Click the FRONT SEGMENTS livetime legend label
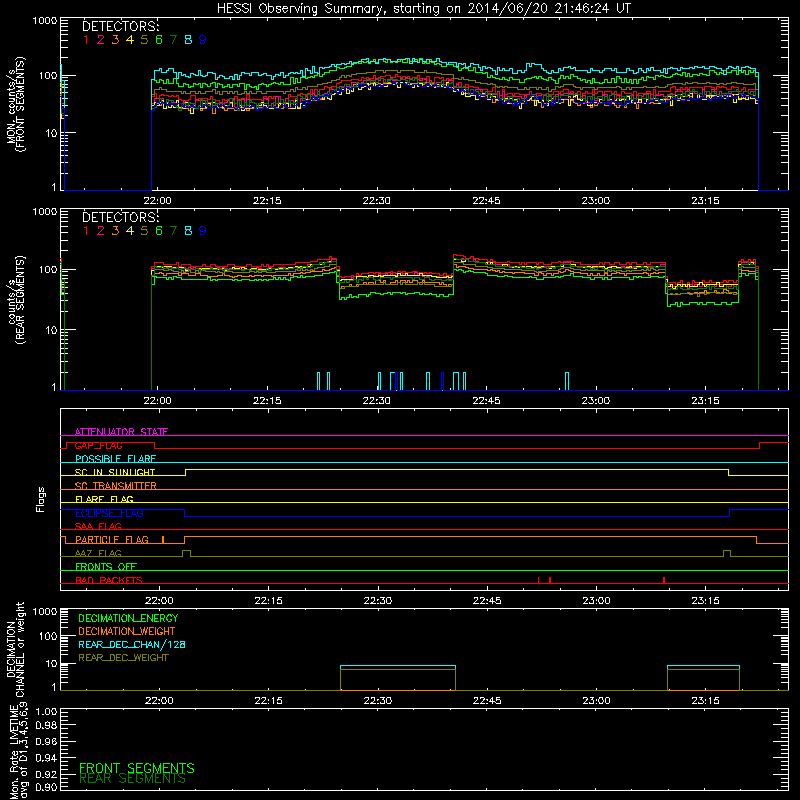The width and height of the screenshot is (800, 800). point(137,768)
